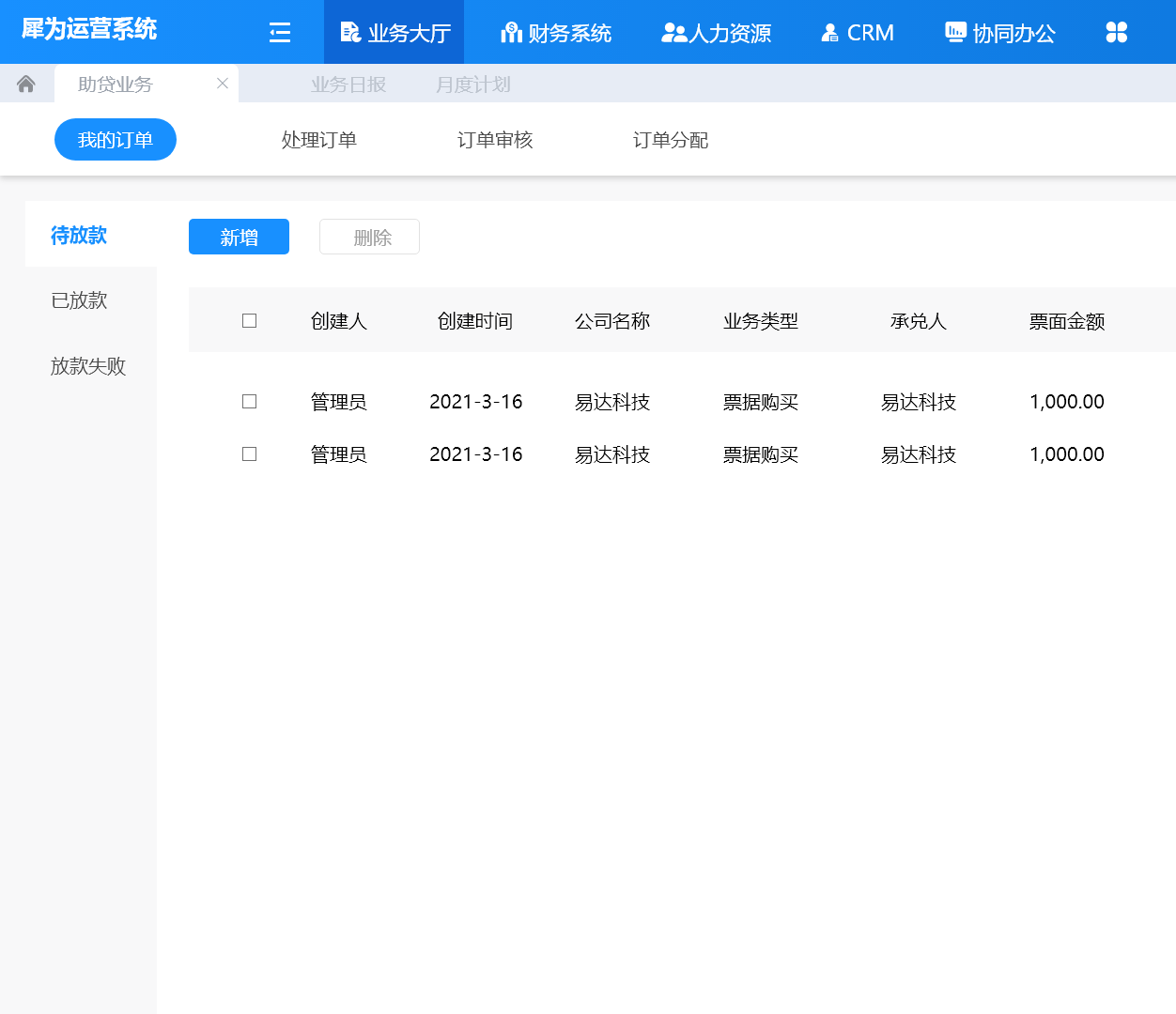This screenshot has height=1014, width=1176.
Task: Click the hamburger menu collapse icon
Action: 279,32
